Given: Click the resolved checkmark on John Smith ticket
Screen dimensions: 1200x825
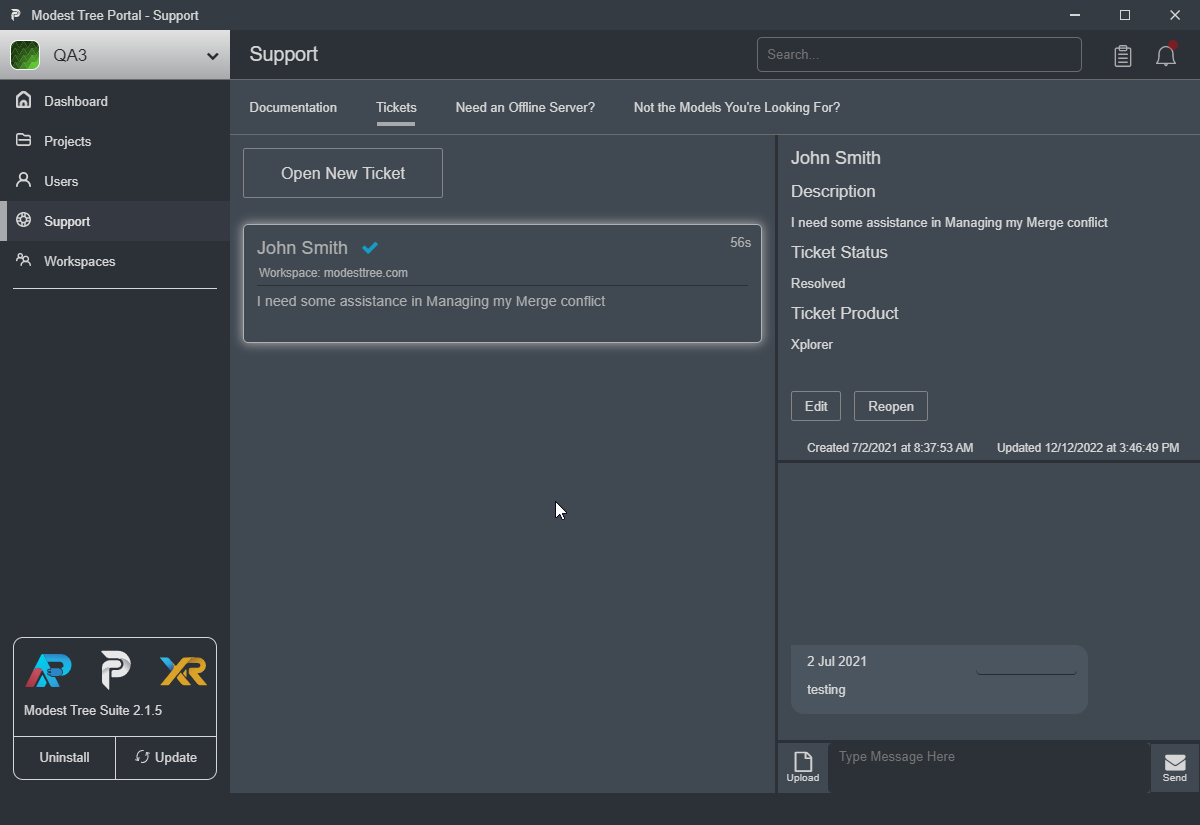Looking at the screenshot, I should (370, 248).
